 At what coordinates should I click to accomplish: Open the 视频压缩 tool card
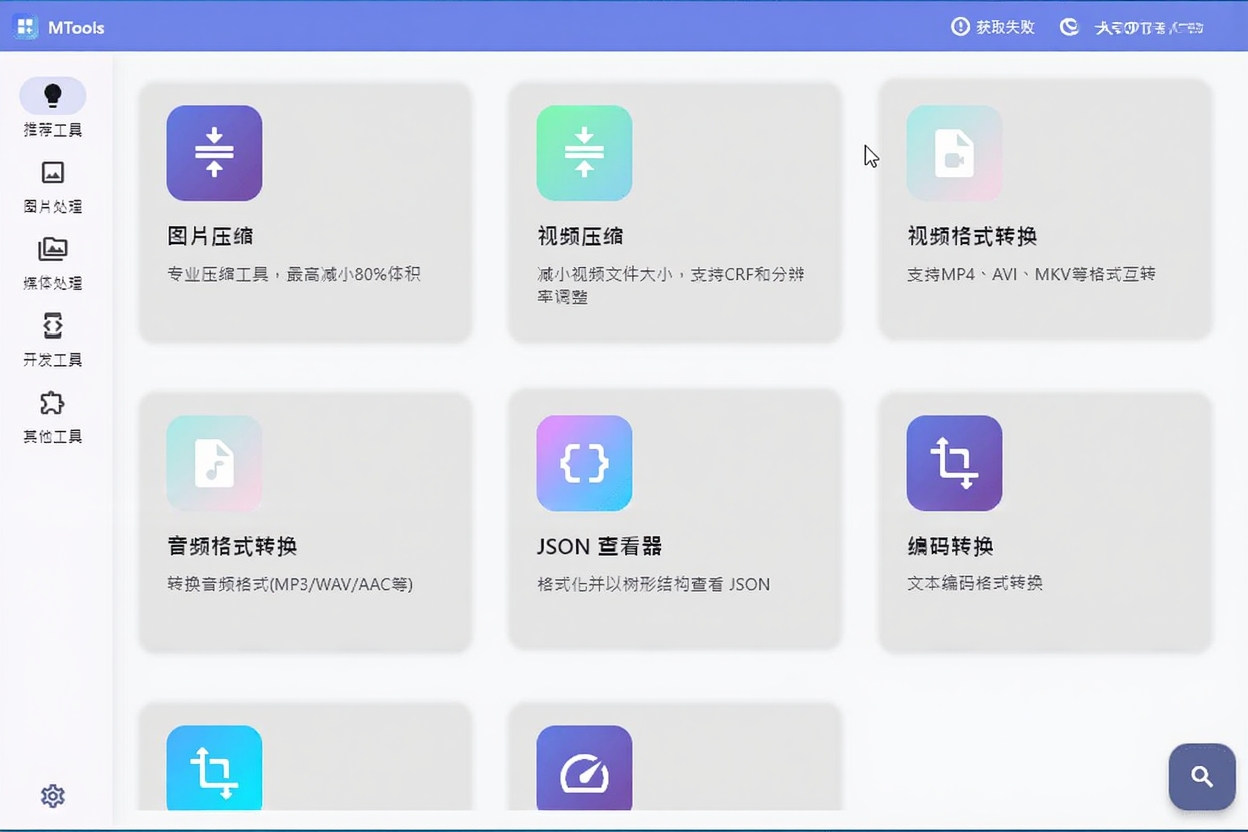pyautogui.click(x=674, y=212)
